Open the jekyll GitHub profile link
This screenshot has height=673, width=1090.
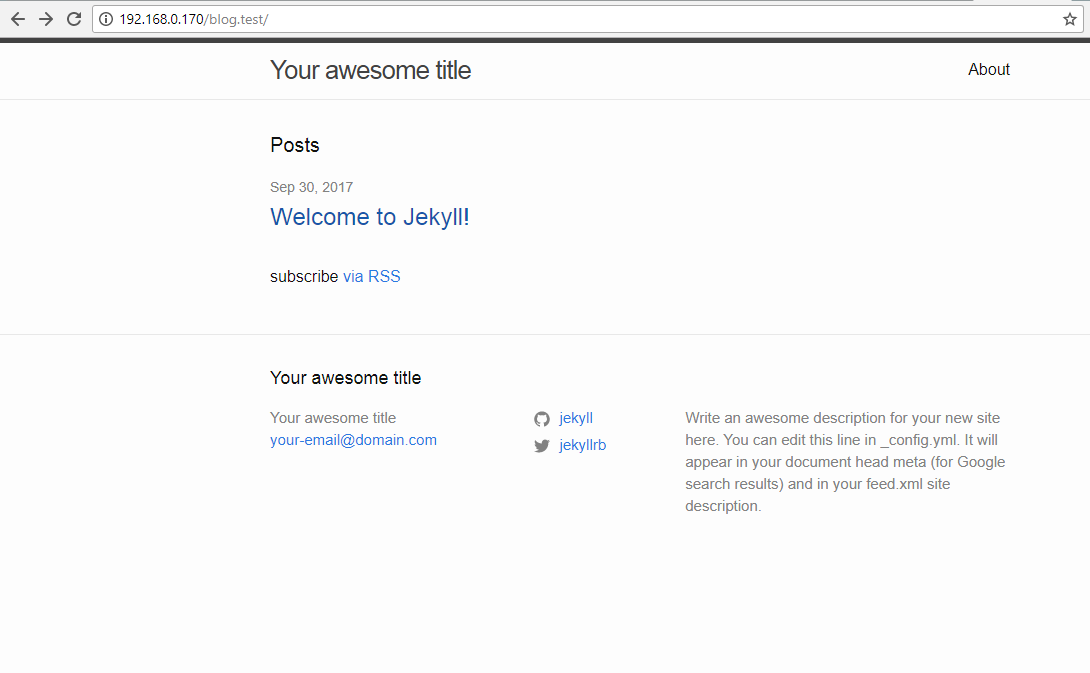(576, 418)
